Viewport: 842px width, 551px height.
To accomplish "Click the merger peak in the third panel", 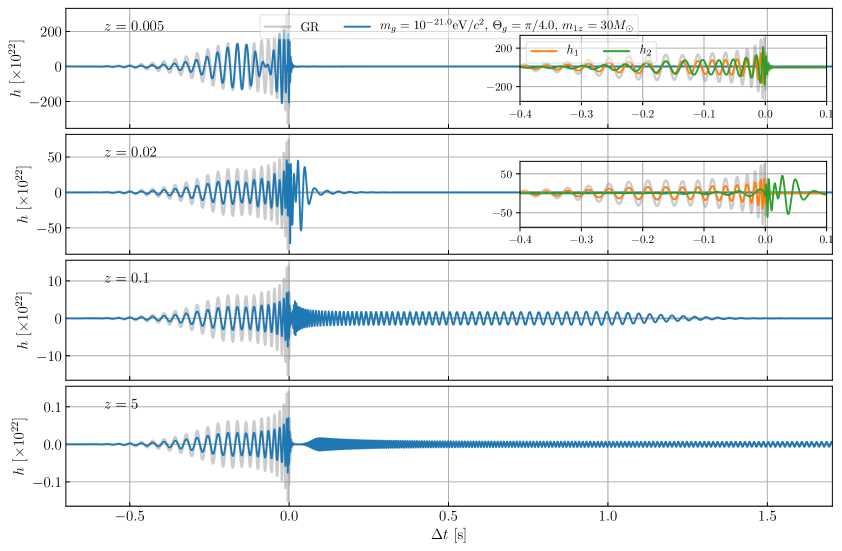I will (288, 318).
